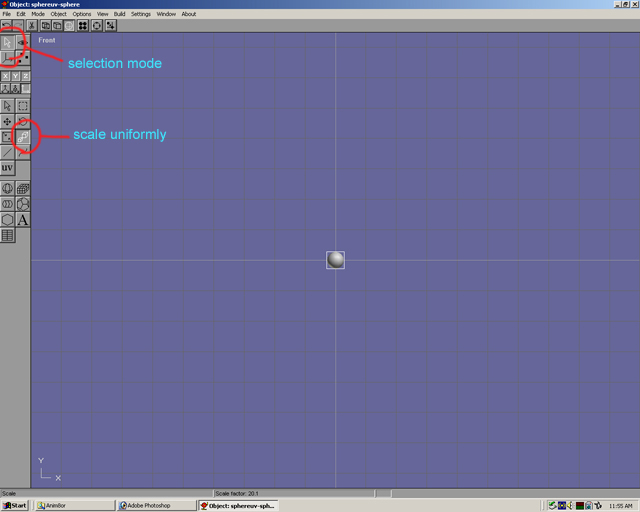This screenshot has width=640, height=512.
Task: Click the Redo arrow icon
Action: tap(18, 26)
